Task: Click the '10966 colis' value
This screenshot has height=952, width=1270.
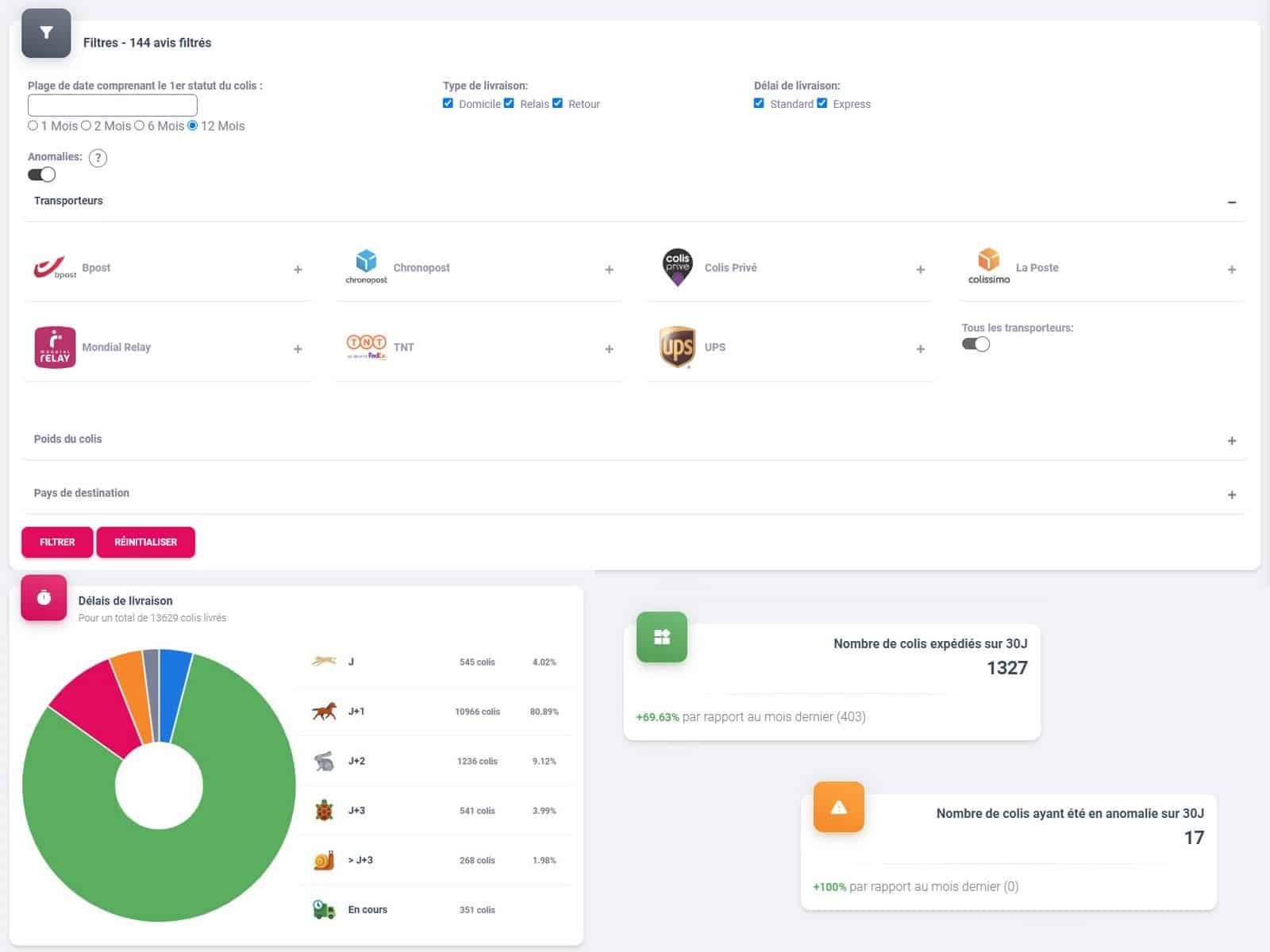Action: point(477,712)
